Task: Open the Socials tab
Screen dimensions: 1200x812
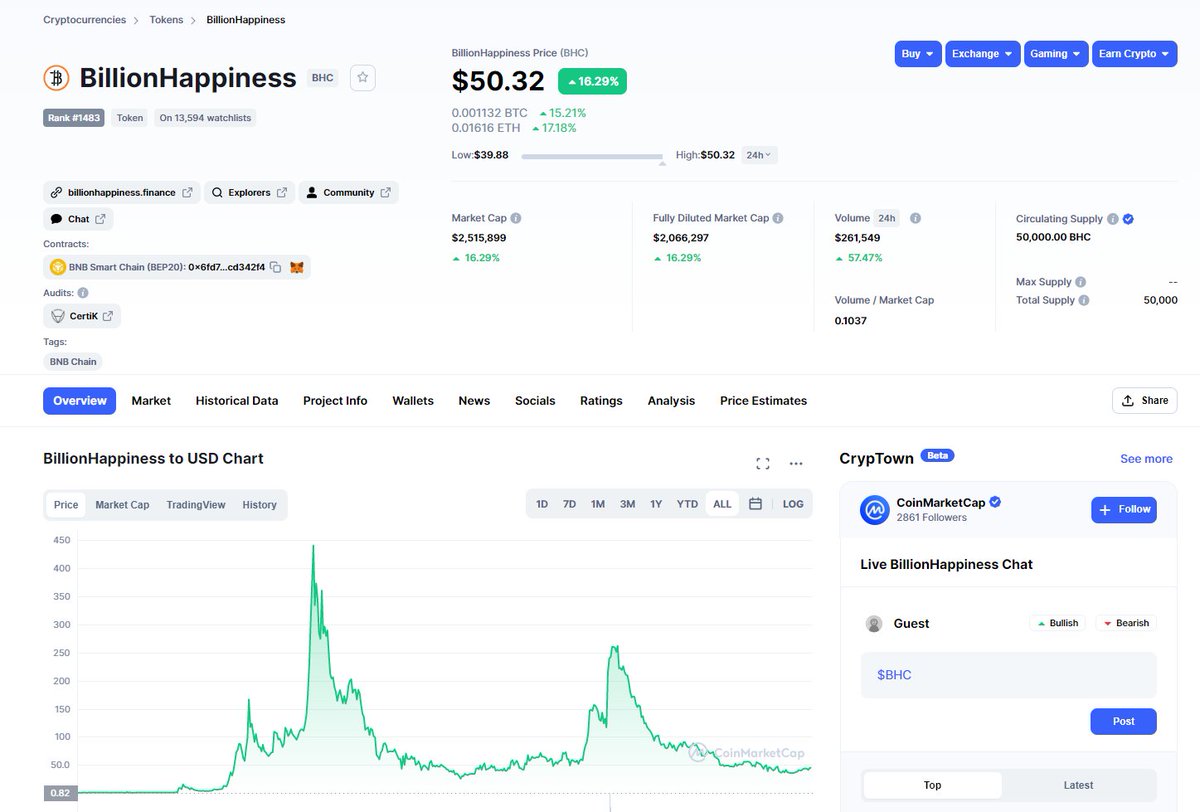Action: click(x=535, y=401)
